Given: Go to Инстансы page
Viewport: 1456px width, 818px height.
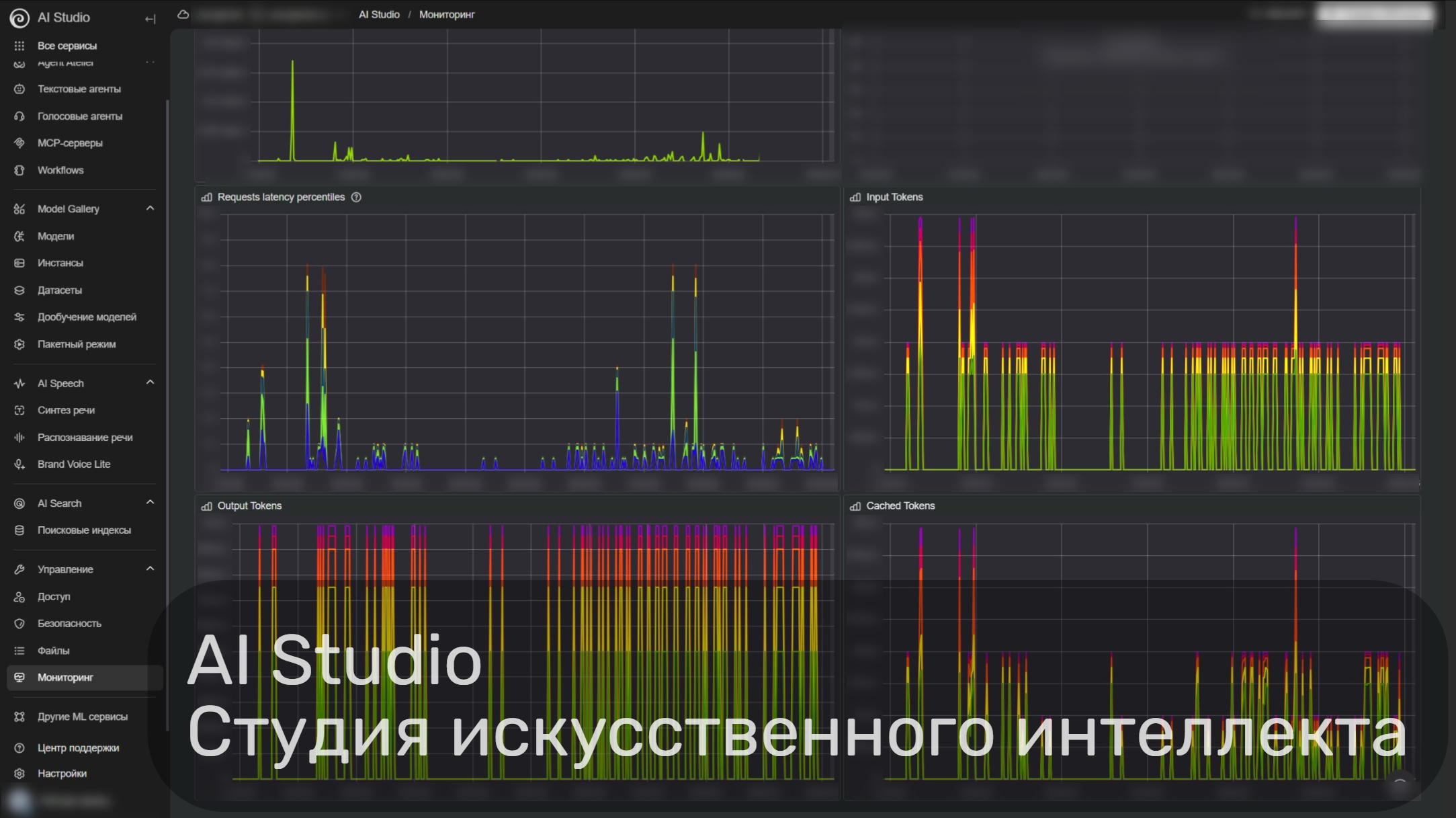Looking at the screenshot, I should 60,263.
